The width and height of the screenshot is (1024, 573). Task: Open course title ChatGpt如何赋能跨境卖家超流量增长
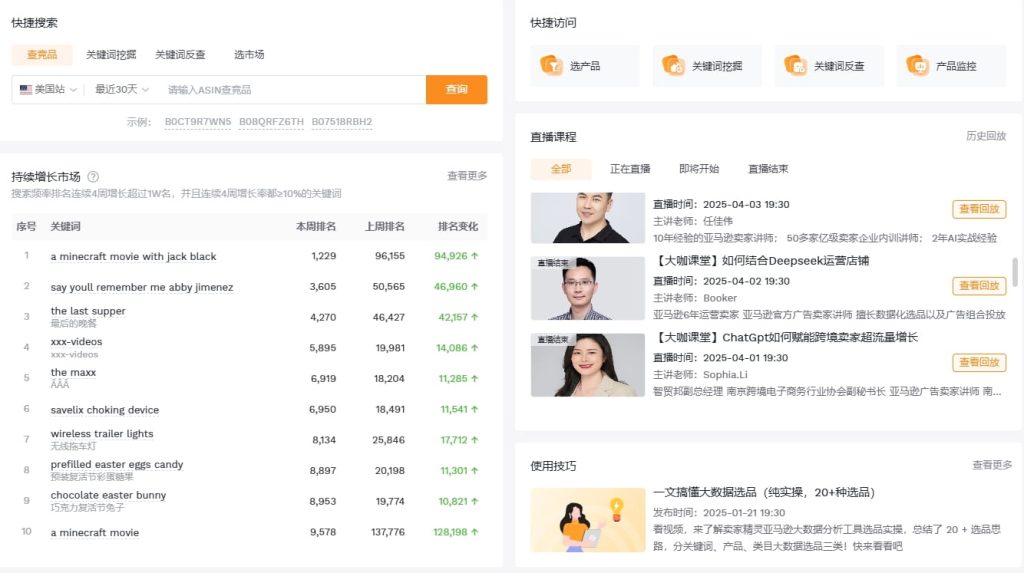pos(786,337)
